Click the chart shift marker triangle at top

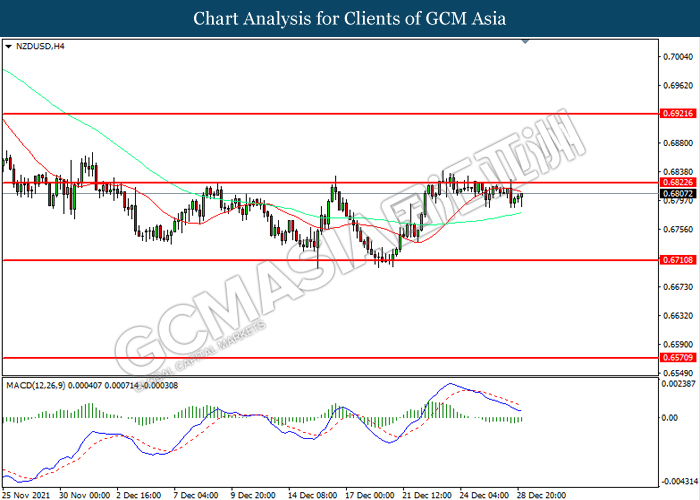525,41
